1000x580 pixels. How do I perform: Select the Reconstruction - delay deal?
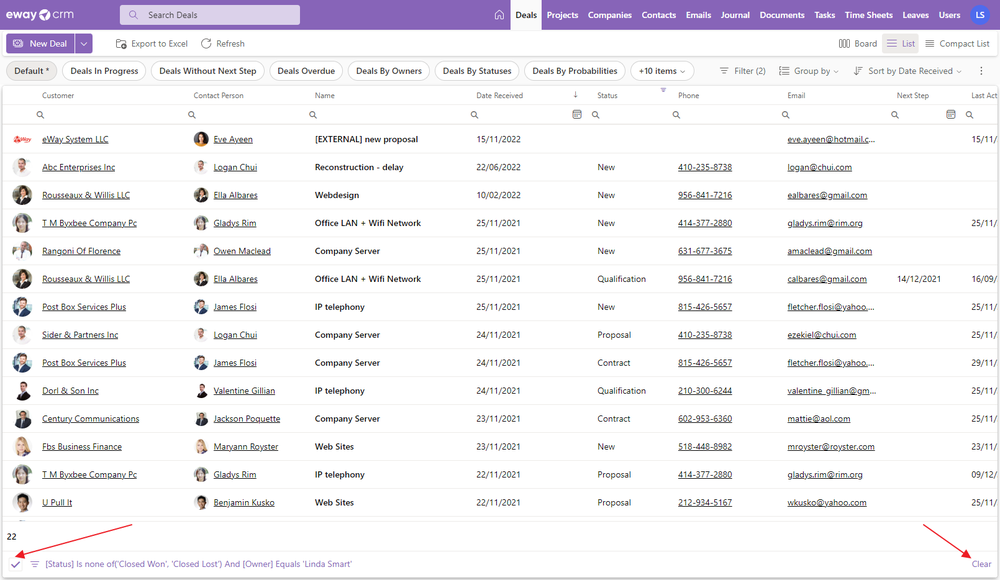359,167
